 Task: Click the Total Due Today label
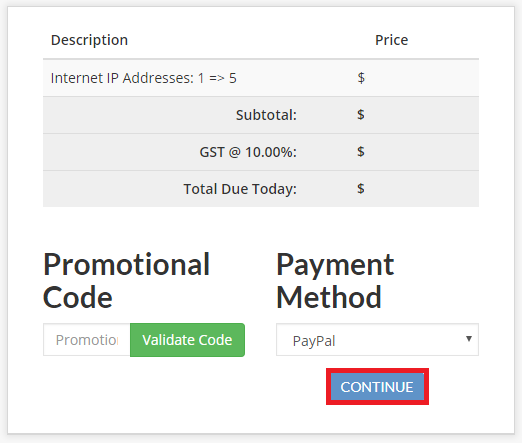pos(240,189)
